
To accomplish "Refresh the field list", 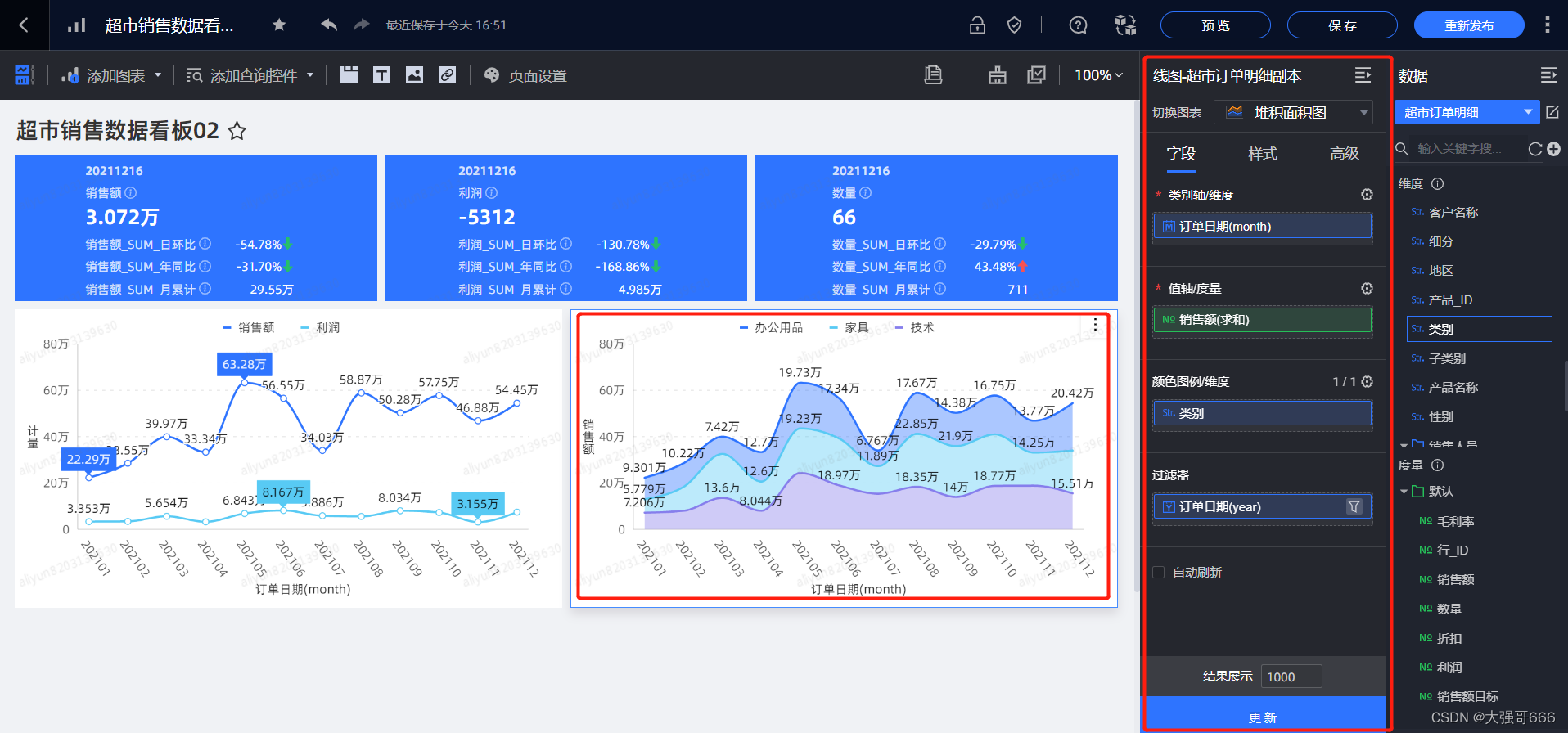I will coord(1535,149).
